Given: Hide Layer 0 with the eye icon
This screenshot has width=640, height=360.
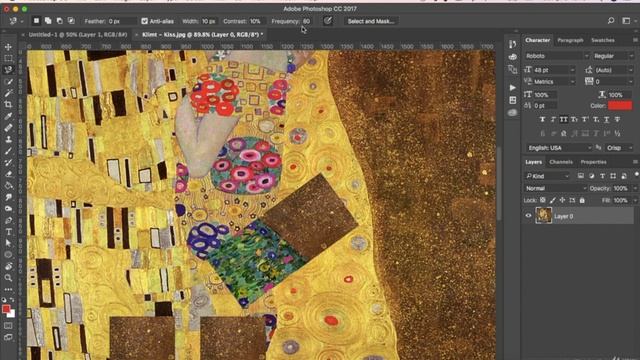Looking at the screenshot, I should [528, 216].
